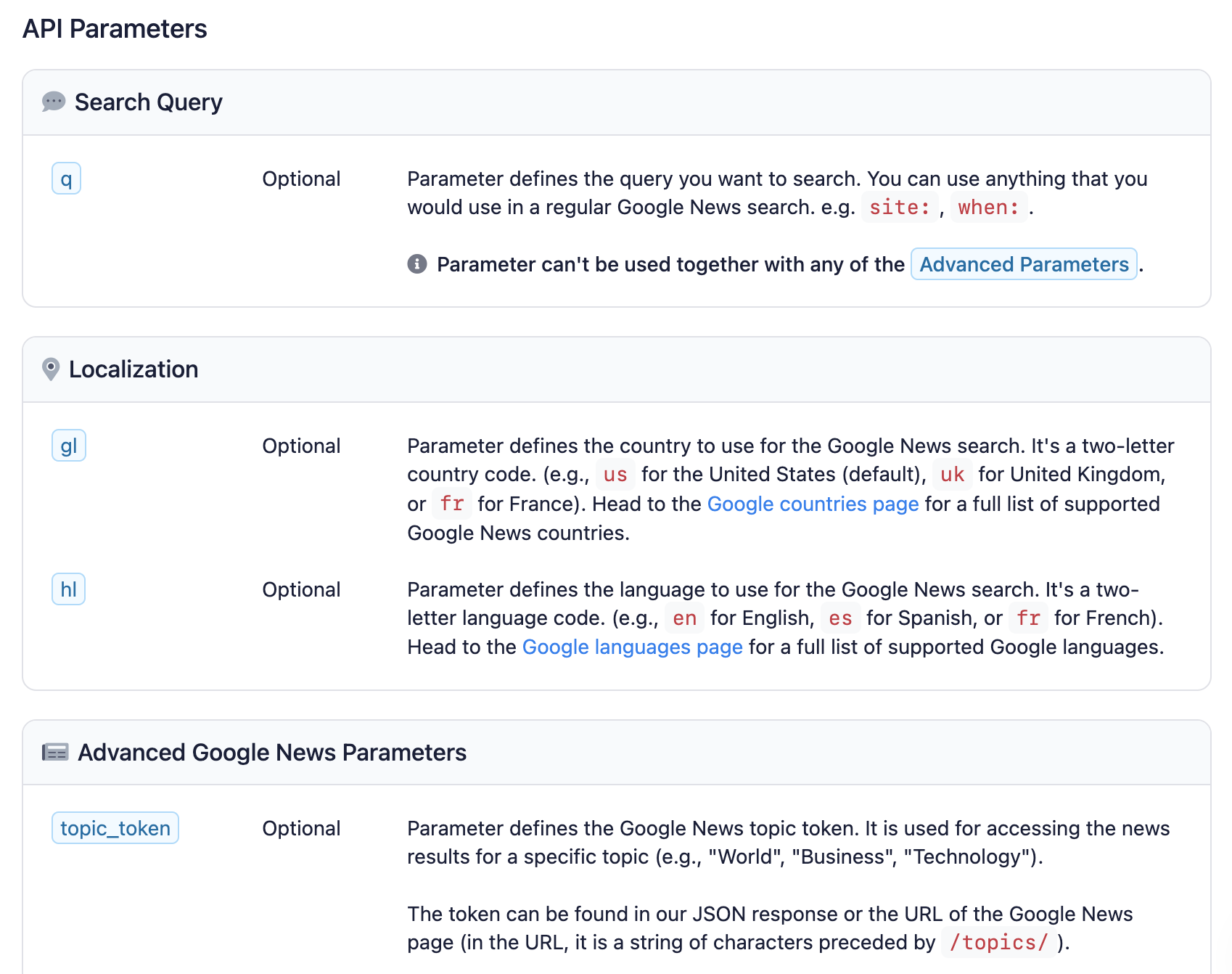Click the uk country code snippet

(x=953, y=474)
